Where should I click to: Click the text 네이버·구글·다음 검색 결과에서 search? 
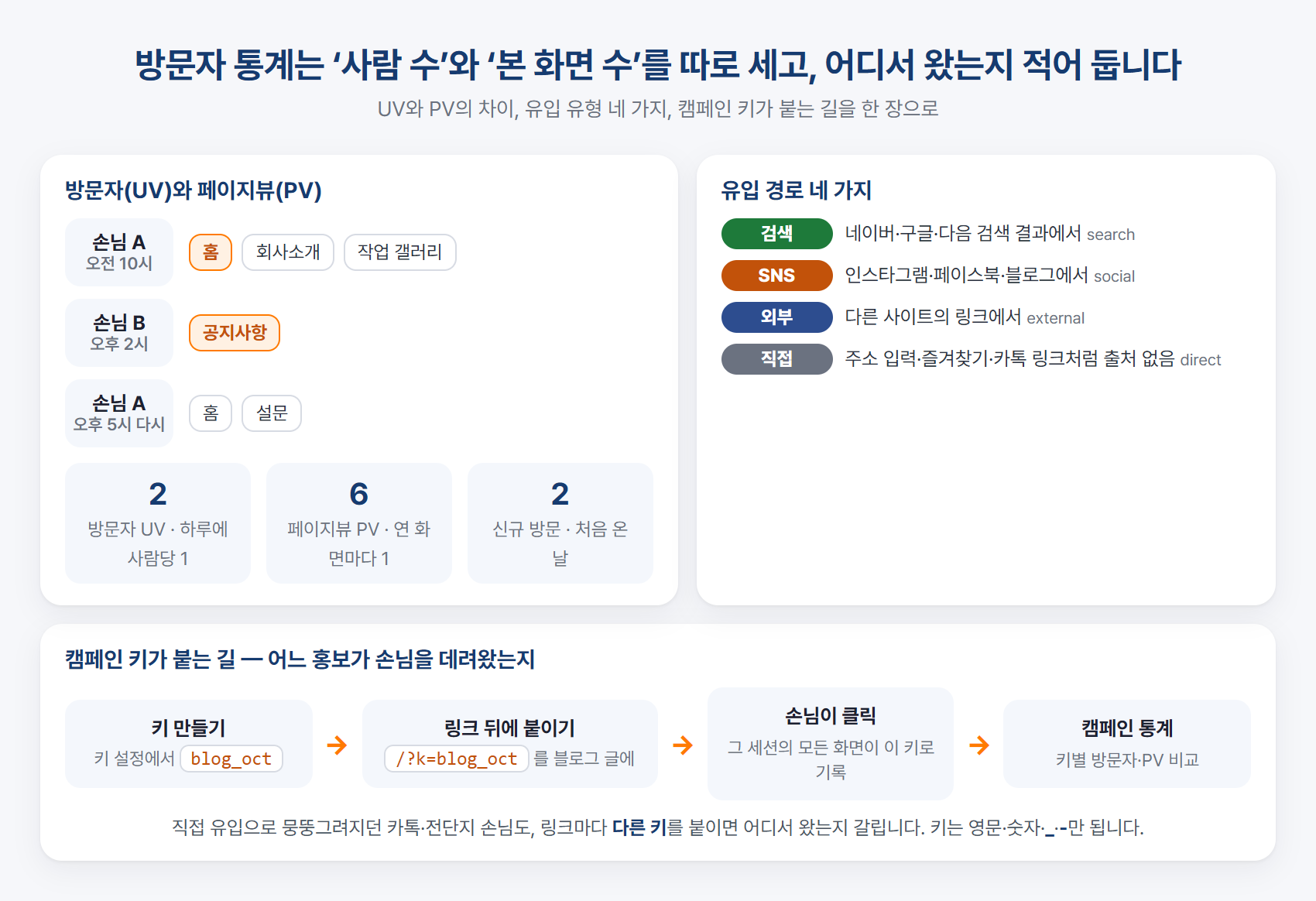coord(989,234)
